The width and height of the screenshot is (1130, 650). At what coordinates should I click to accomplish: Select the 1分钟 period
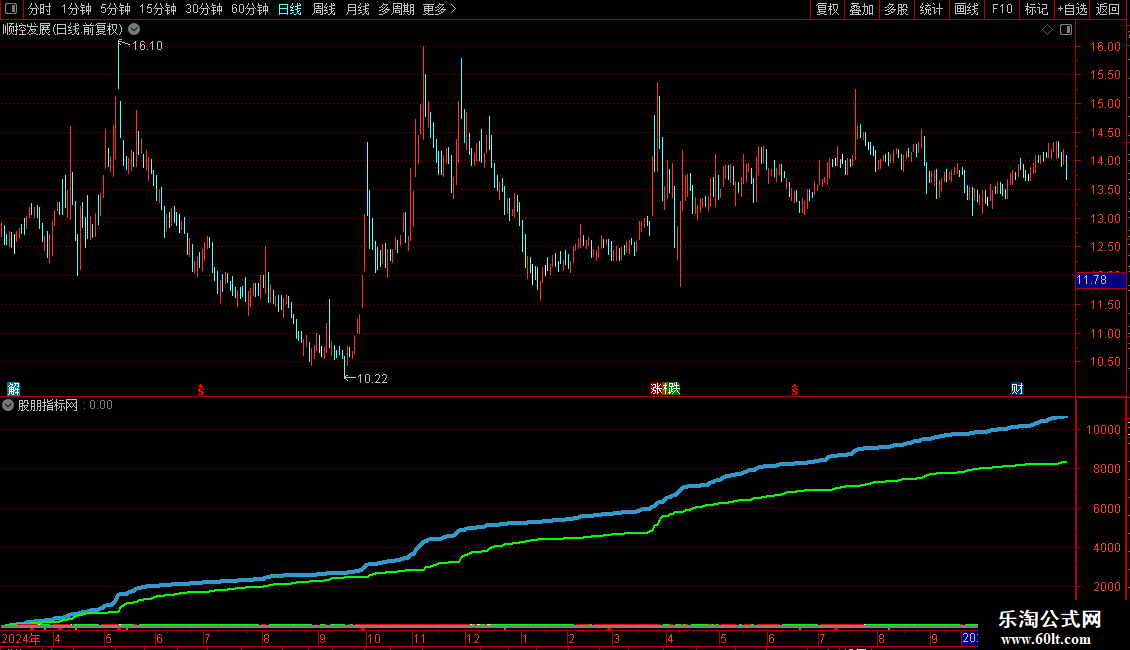76,9
